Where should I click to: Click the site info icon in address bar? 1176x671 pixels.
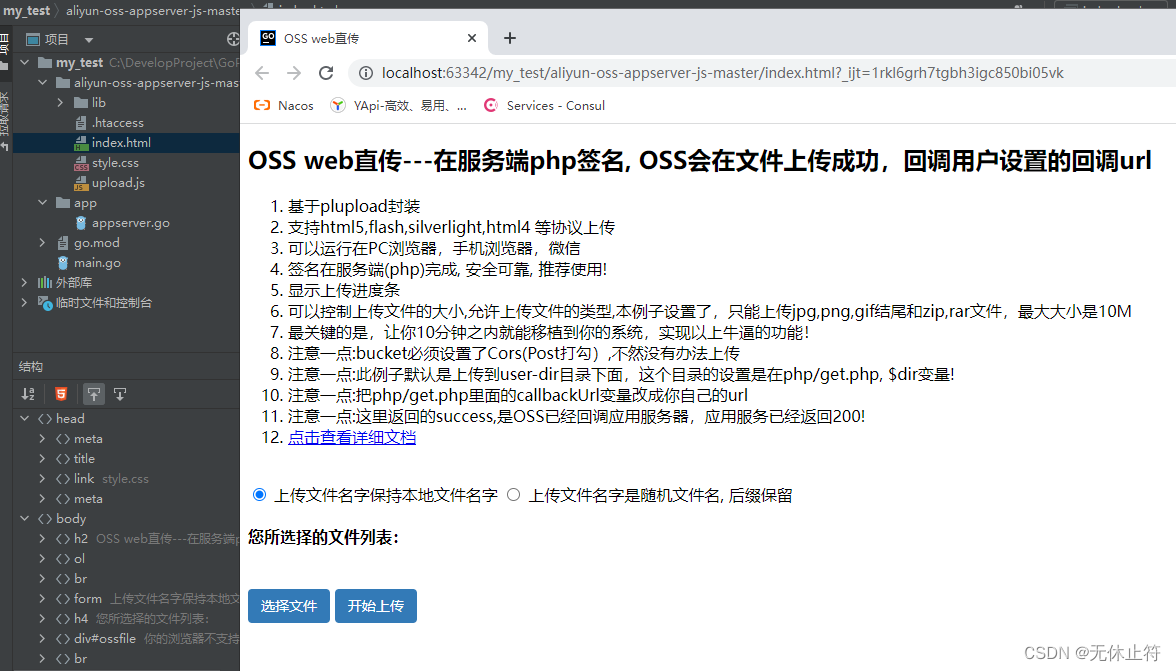(x=365, y=73)
